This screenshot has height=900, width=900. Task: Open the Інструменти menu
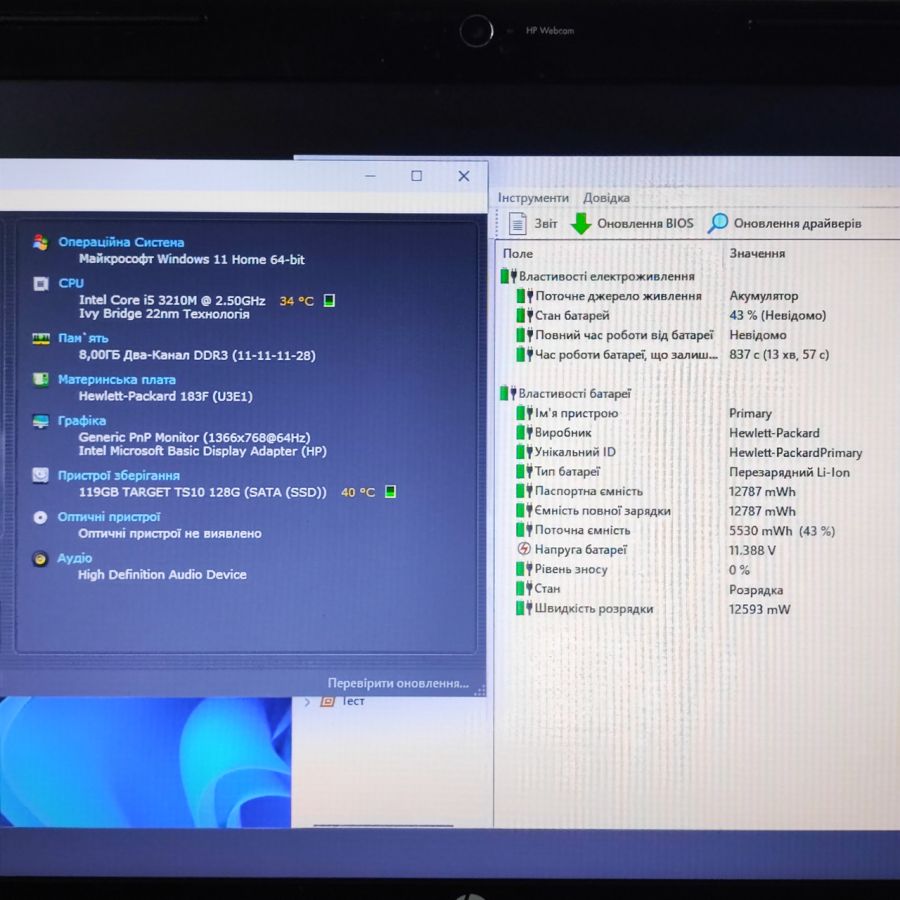tap(533, 197)
